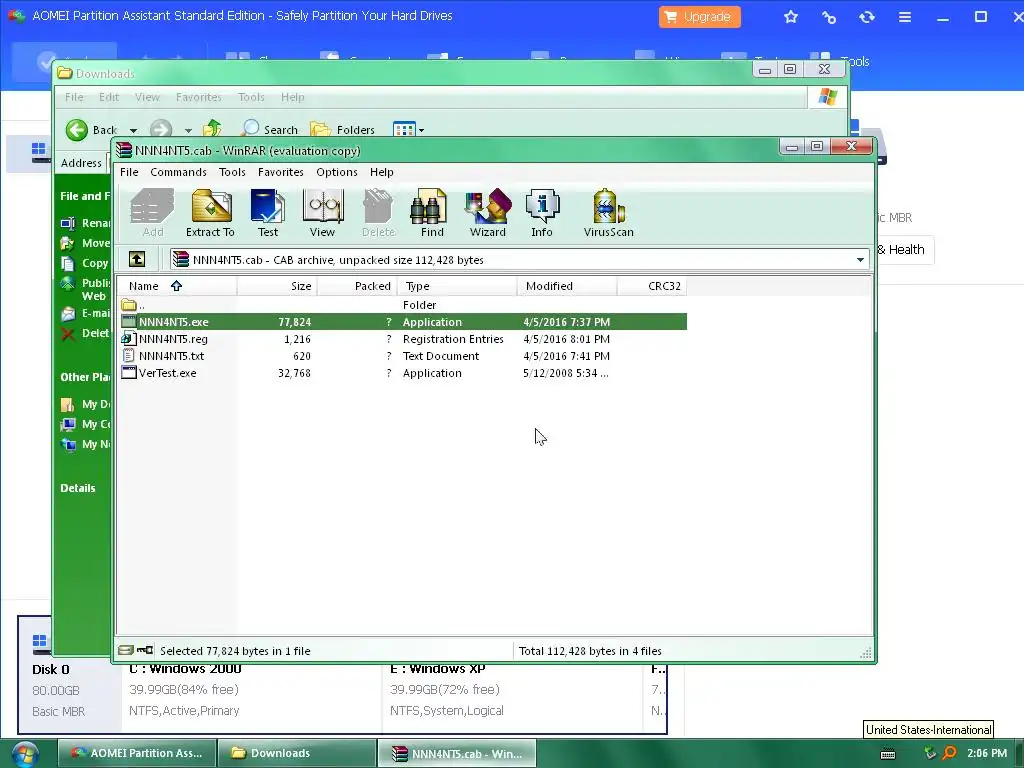
Task: Open the AOMEI hamburger menu icon
Action: point(904,17)
